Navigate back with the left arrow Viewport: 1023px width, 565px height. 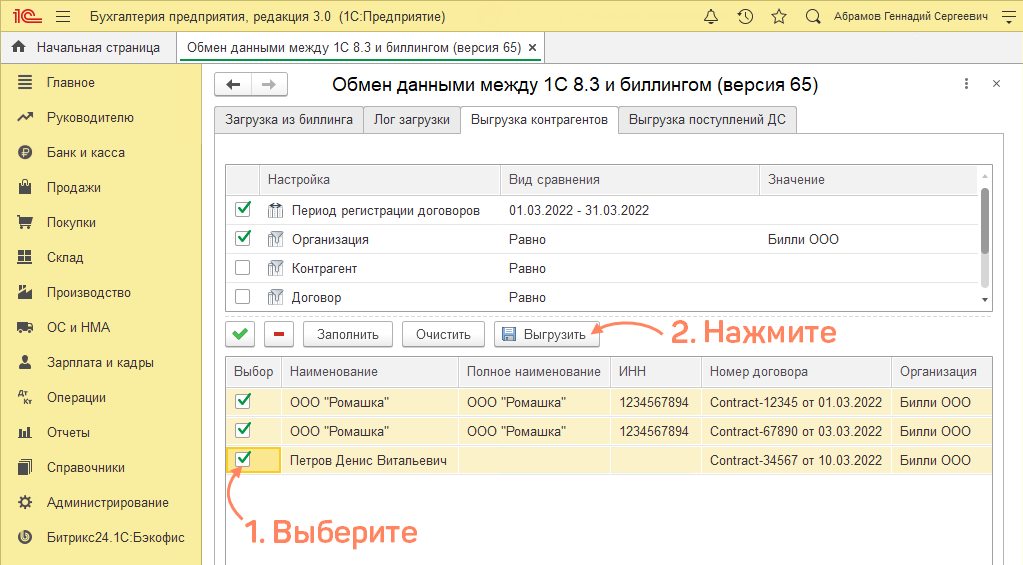(x=233, y=84)
